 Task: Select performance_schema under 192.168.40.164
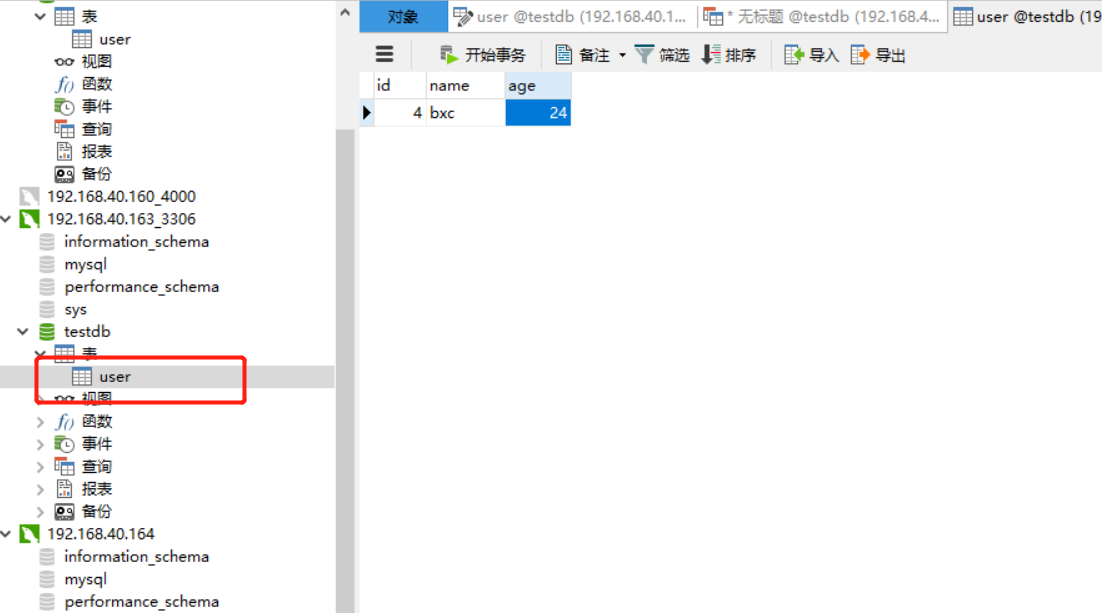pyautogui.click(x=141, y=602)
